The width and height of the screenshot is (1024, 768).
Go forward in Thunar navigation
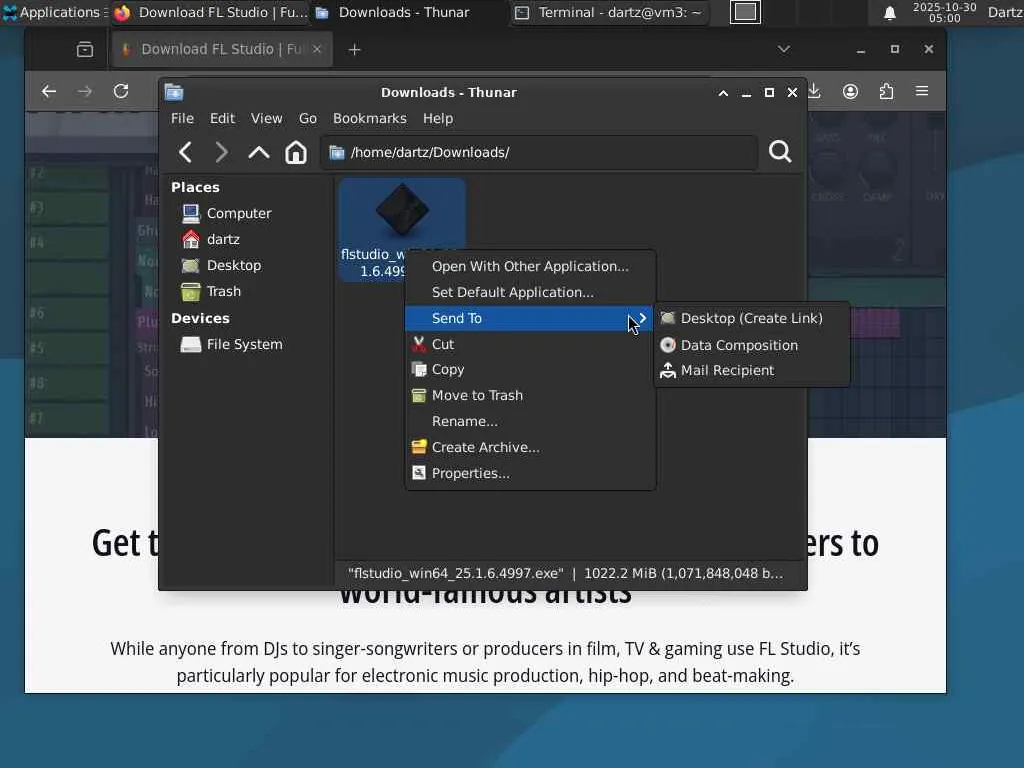[x=221, y=152]
